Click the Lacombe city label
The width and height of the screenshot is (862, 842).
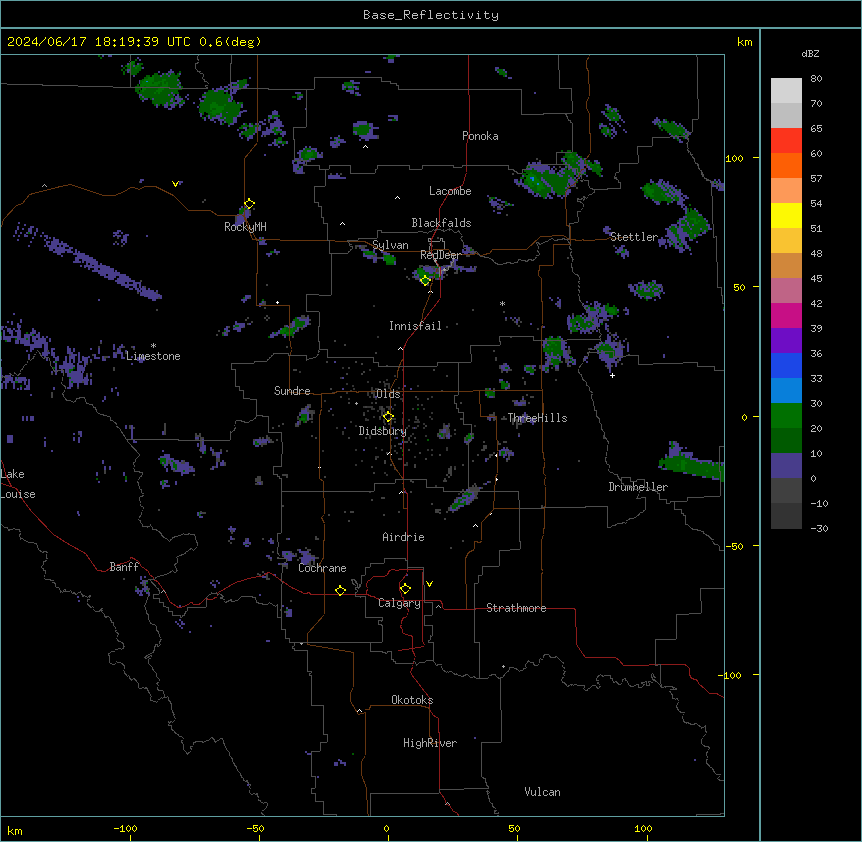(x=450, y=191)
